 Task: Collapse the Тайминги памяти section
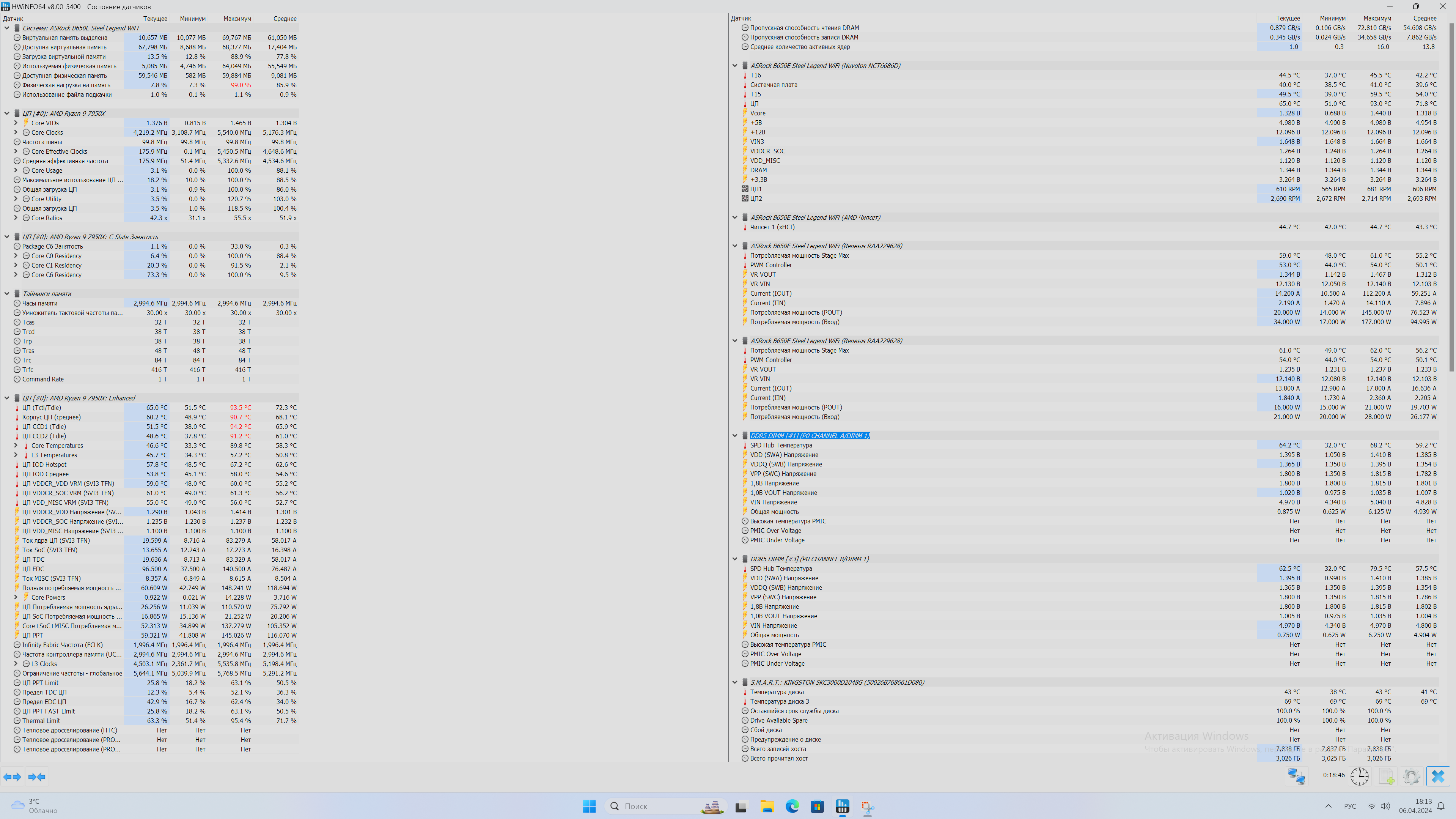[x=7, y=293]
